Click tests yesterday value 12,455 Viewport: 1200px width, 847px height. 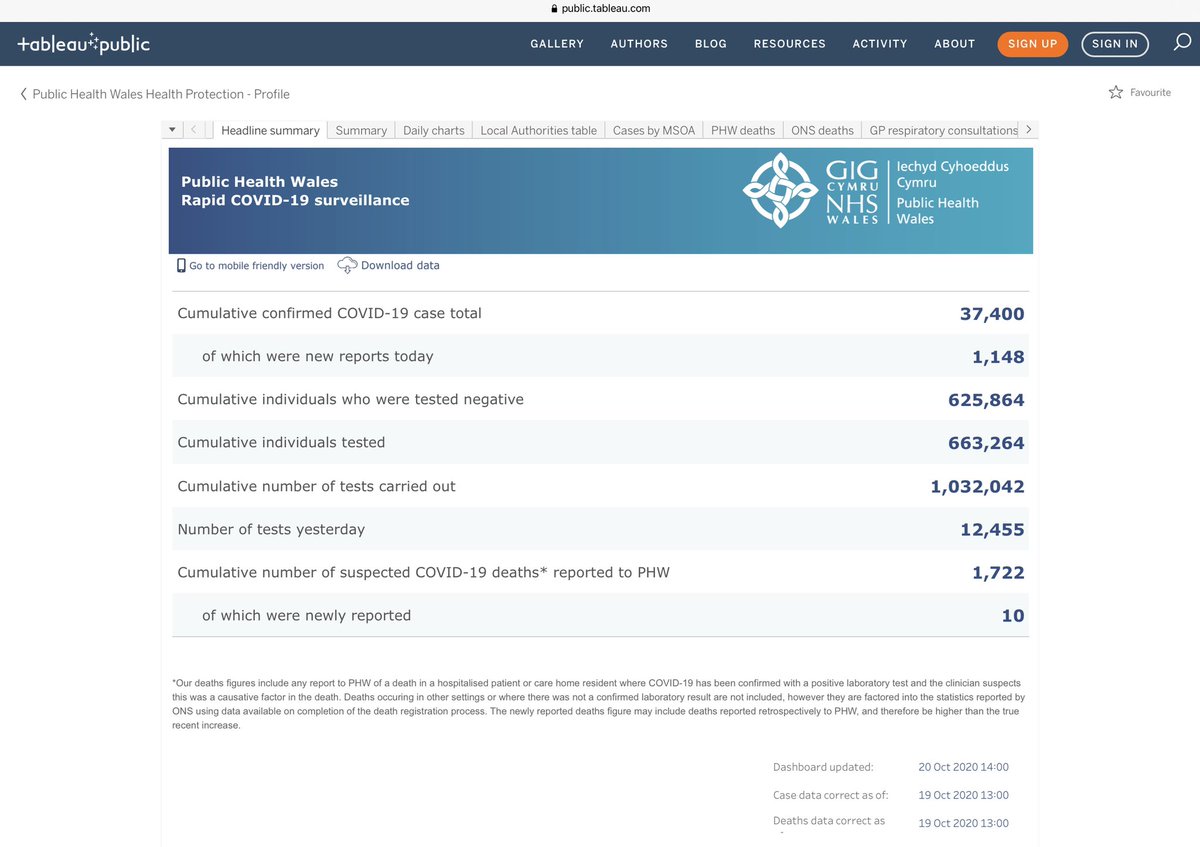pos(992,530)
